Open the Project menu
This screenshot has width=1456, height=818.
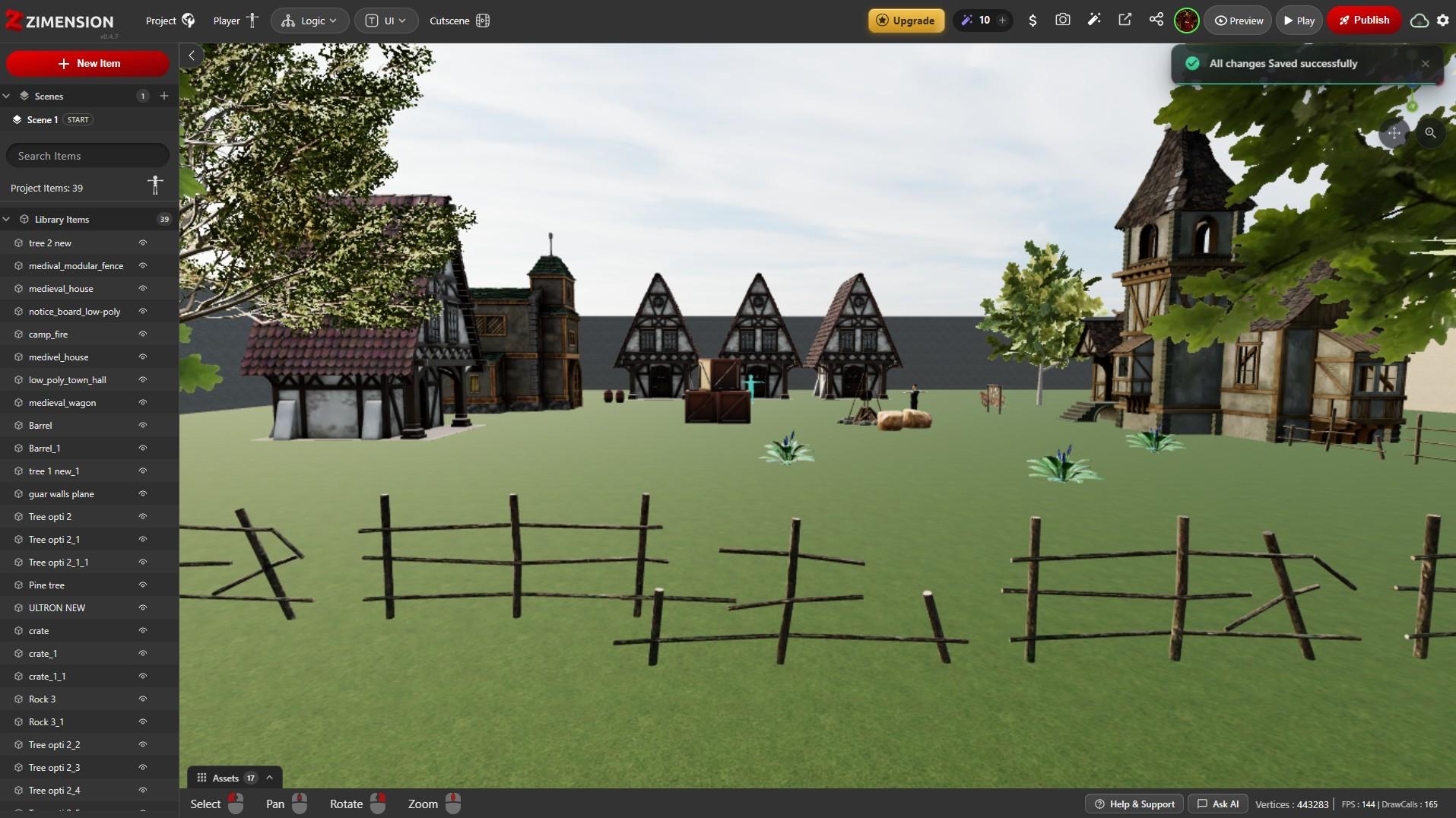point(170,21)
